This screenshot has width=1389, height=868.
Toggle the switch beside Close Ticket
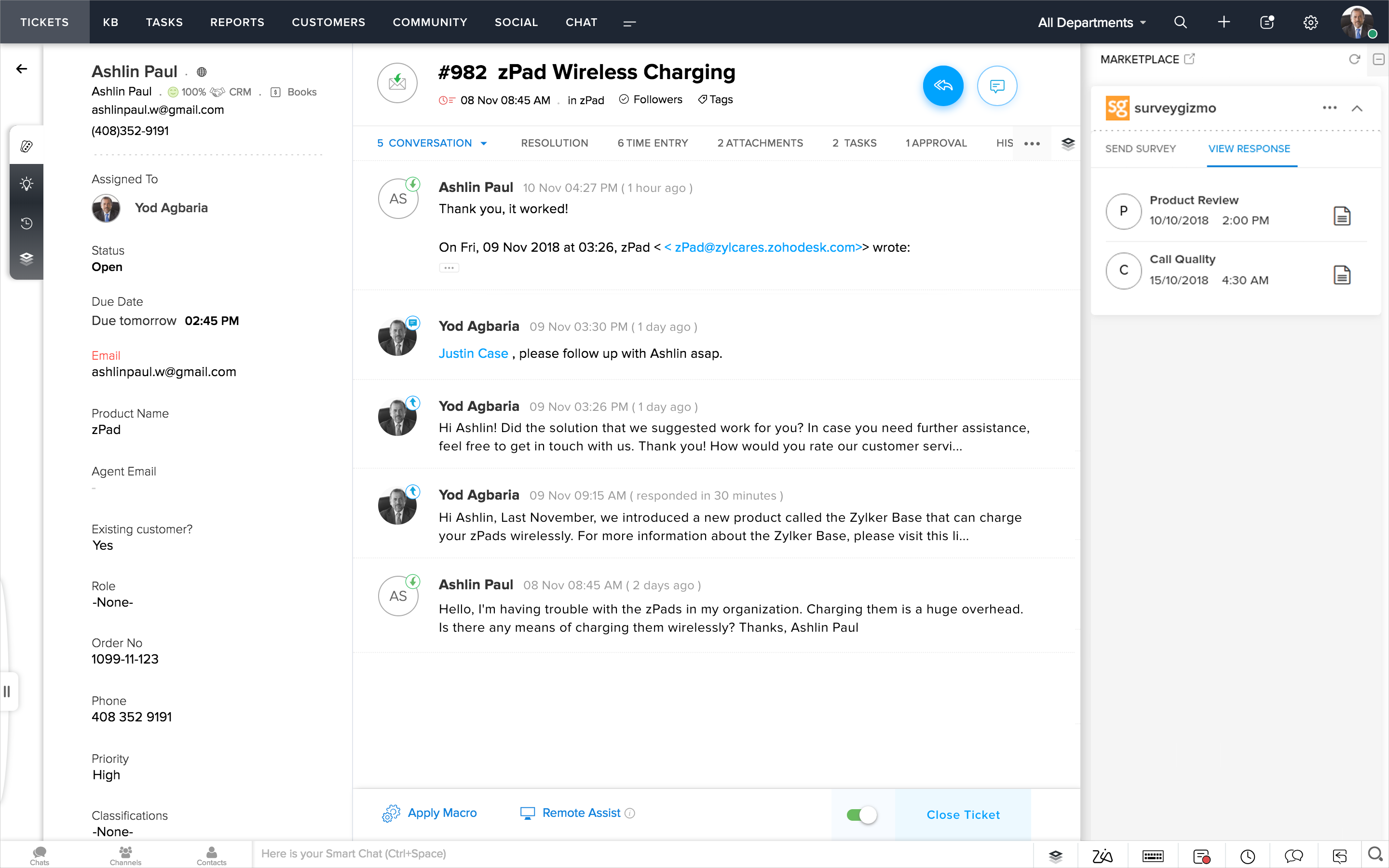click(x=861, y=814)
